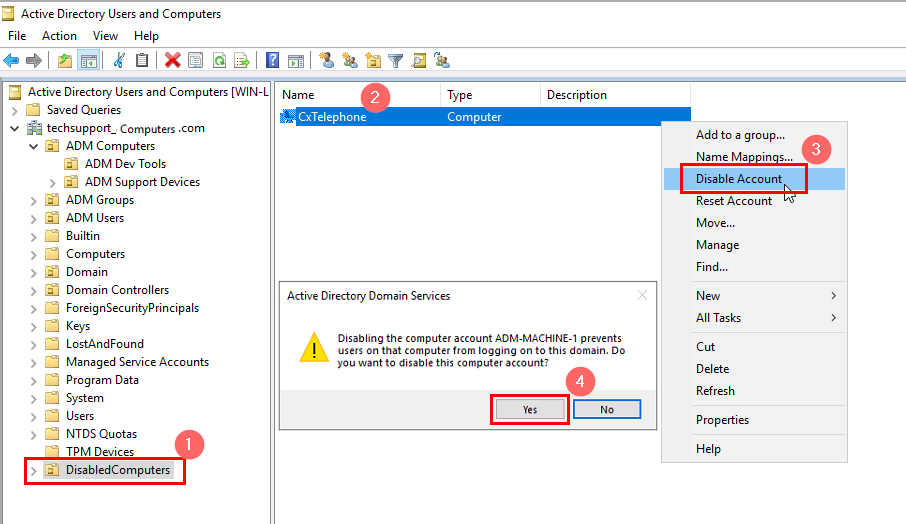The height and width of the screenshot is (524, 906).
Task: Expand the Domain Controllers tree node
Action: coord(34,290)
